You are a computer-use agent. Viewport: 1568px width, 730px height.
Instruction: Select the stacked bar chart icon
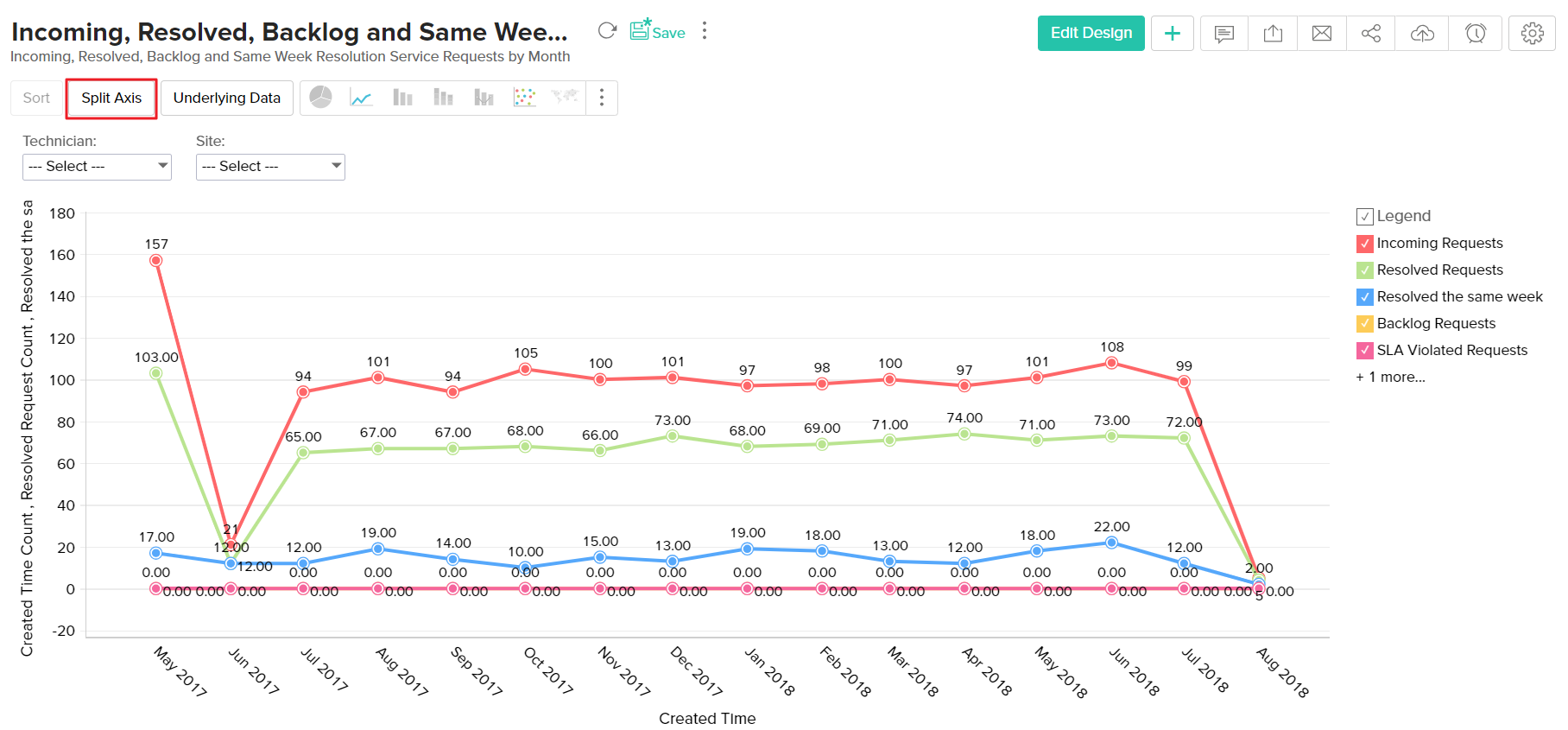pos(443,98)
